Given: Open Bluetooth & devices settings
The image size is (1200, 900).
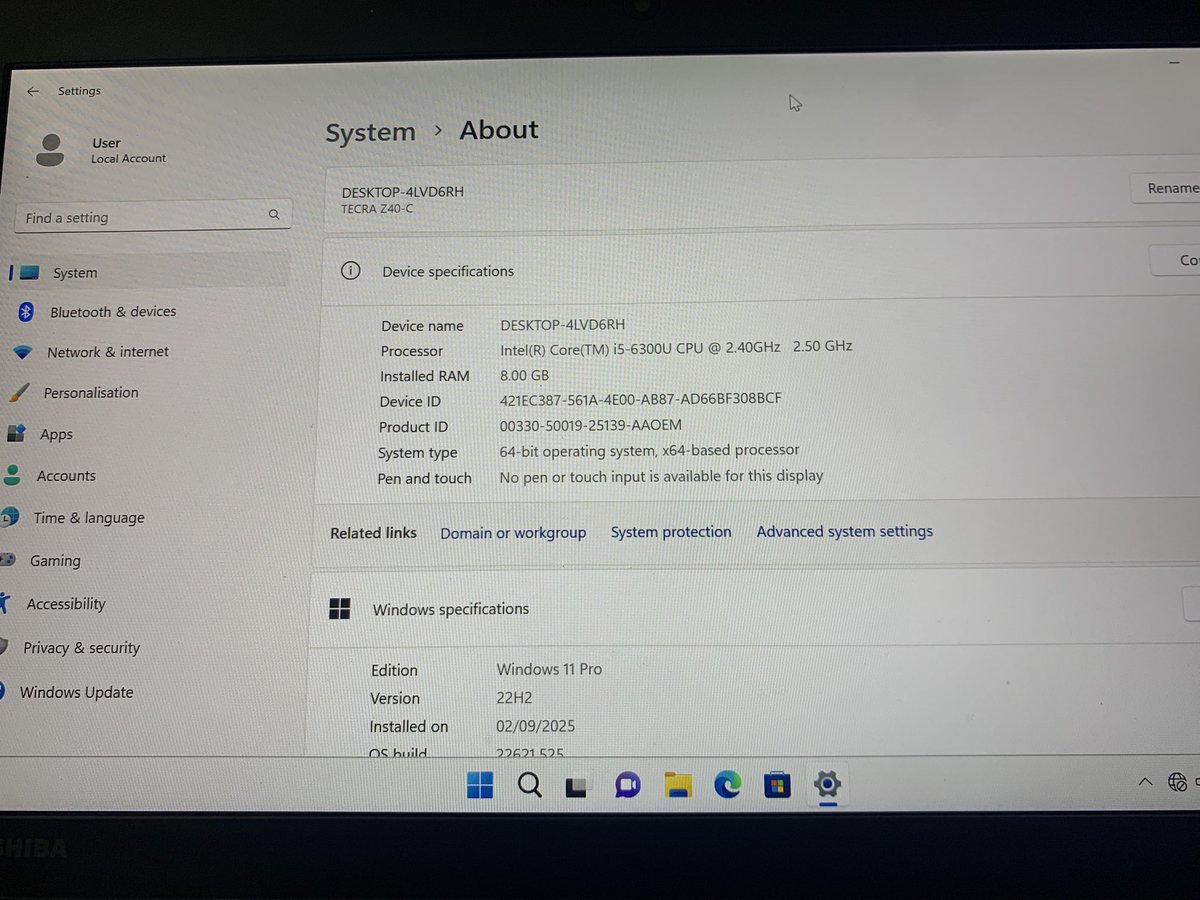Looking at the screenshot, I should [x=113, y=312].
